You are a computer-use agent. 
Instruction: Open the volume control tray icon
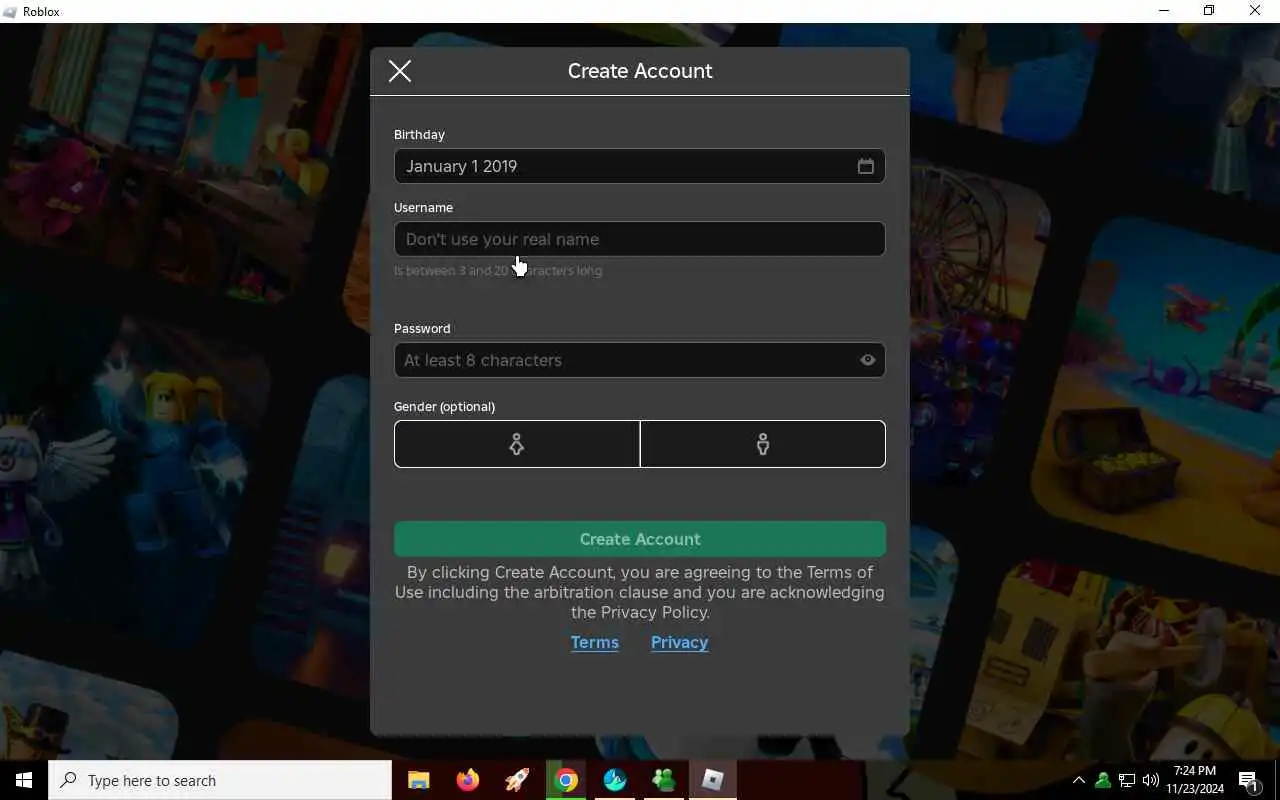click(x=1150, y=780)
